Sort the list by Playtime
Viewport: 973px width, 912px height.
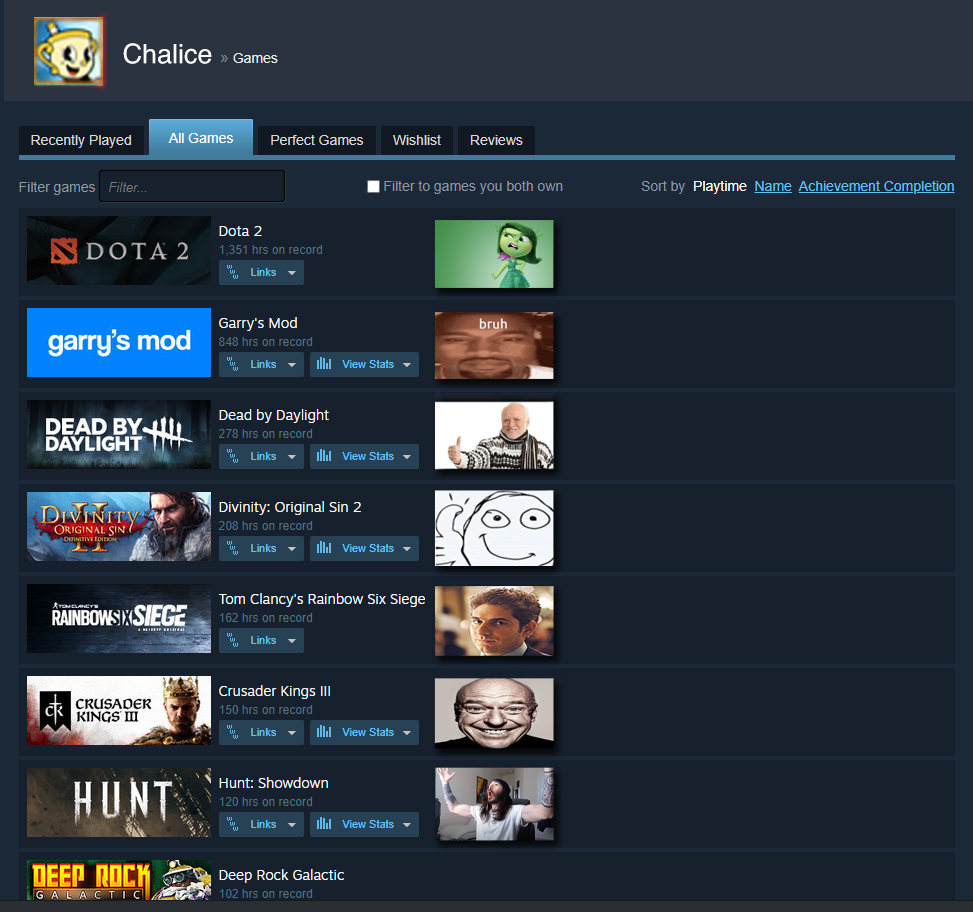coord(720,186)
